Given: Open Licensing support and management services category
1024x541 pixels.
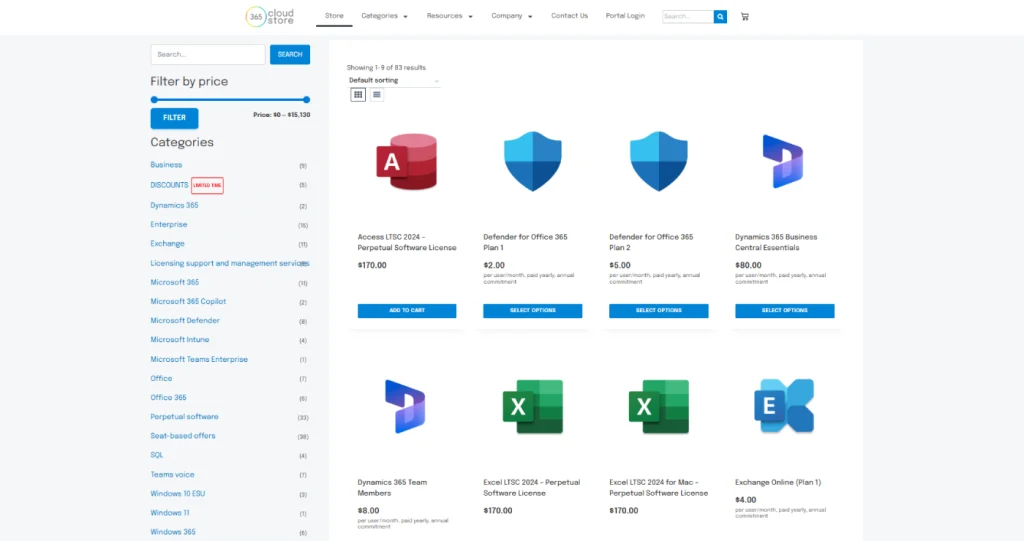Looking at the screenshot, I should coord(230,263).
